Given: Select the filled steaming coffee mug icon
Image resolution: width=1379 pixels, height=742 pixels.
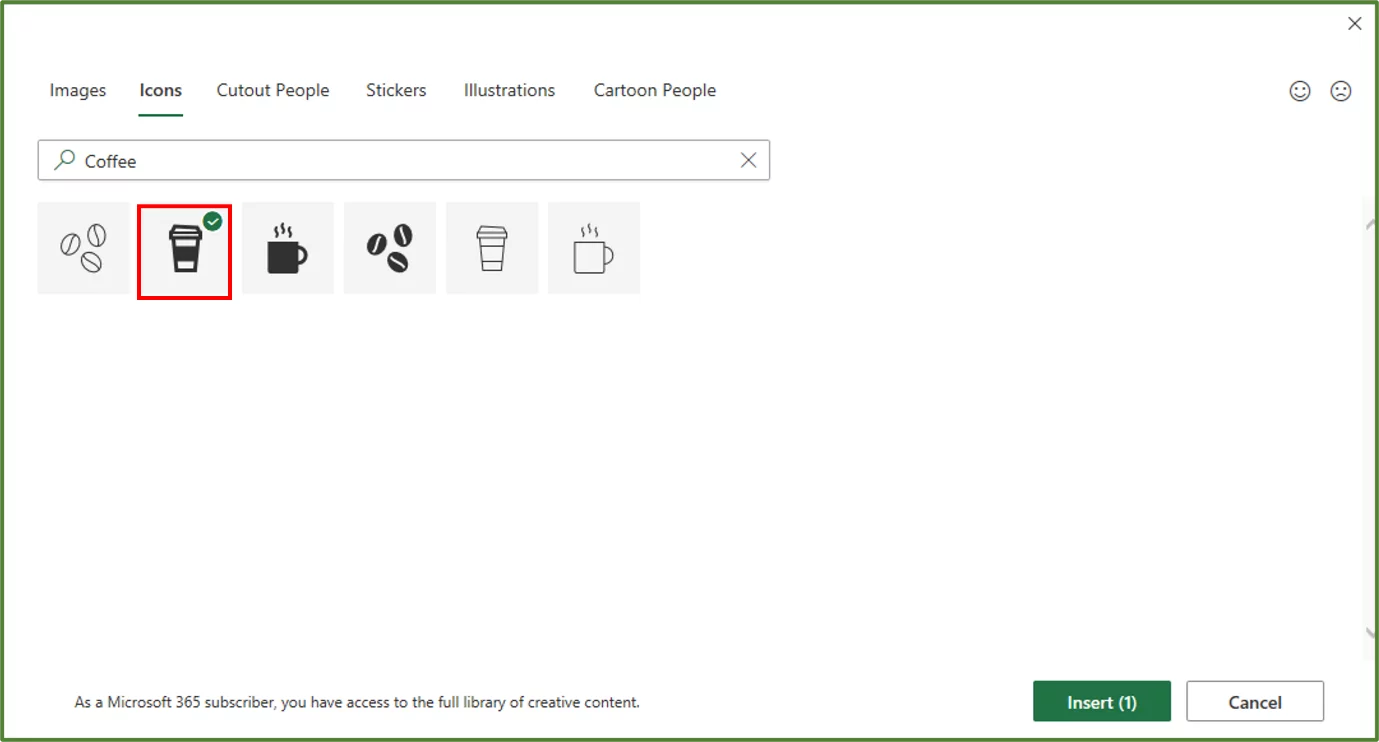Looking at the screenshot, I should point(288,247).
